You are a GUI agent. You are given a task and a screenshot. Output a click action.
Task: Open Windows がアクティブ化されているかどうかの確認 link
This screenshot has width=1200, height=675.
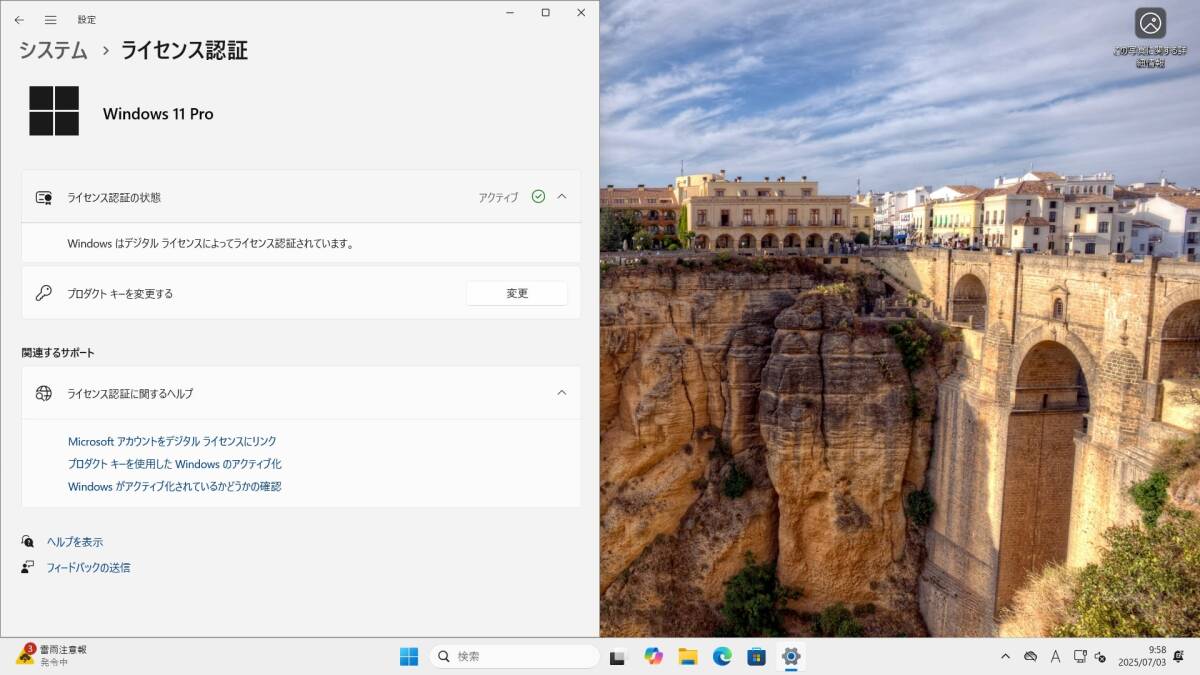(x=175, y=487)
